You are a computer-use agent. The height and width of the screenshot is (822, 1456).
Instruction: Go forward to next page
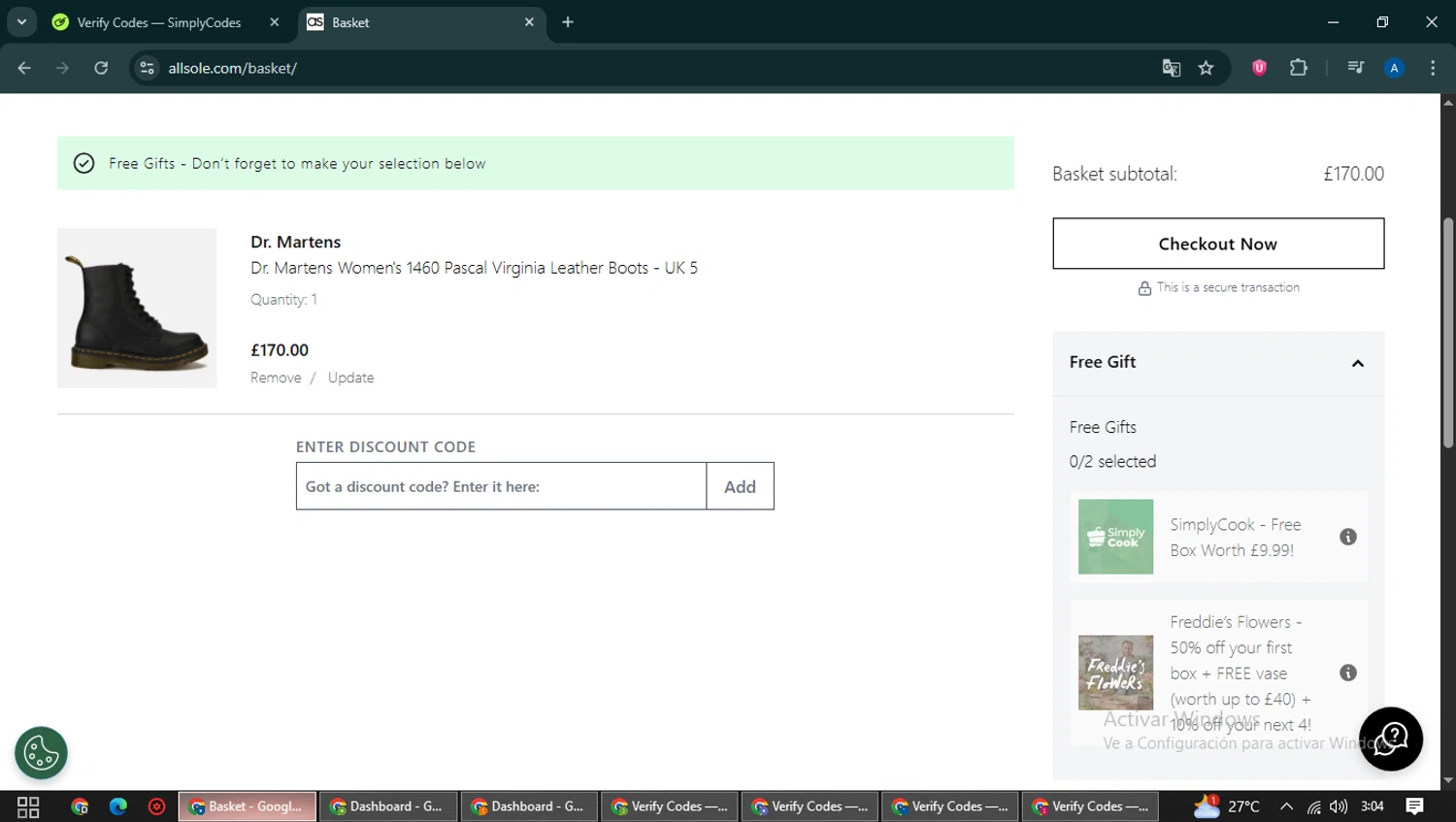(62, 68)
